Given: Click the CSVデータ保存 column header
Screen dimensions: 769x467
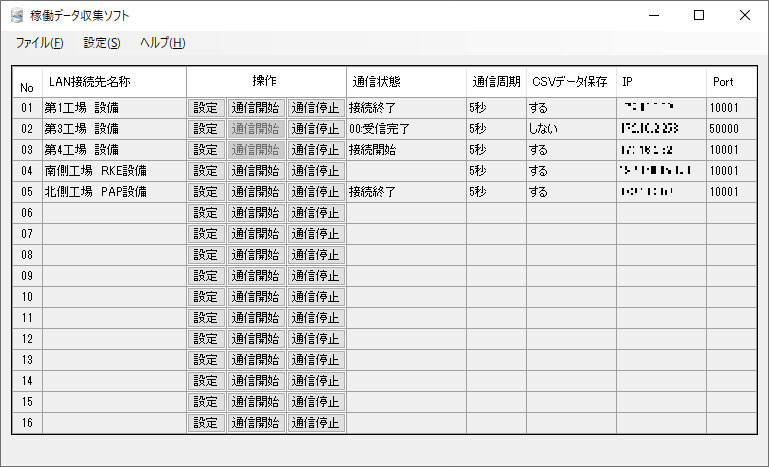Looking at the screenshot, I should [571, 82].
